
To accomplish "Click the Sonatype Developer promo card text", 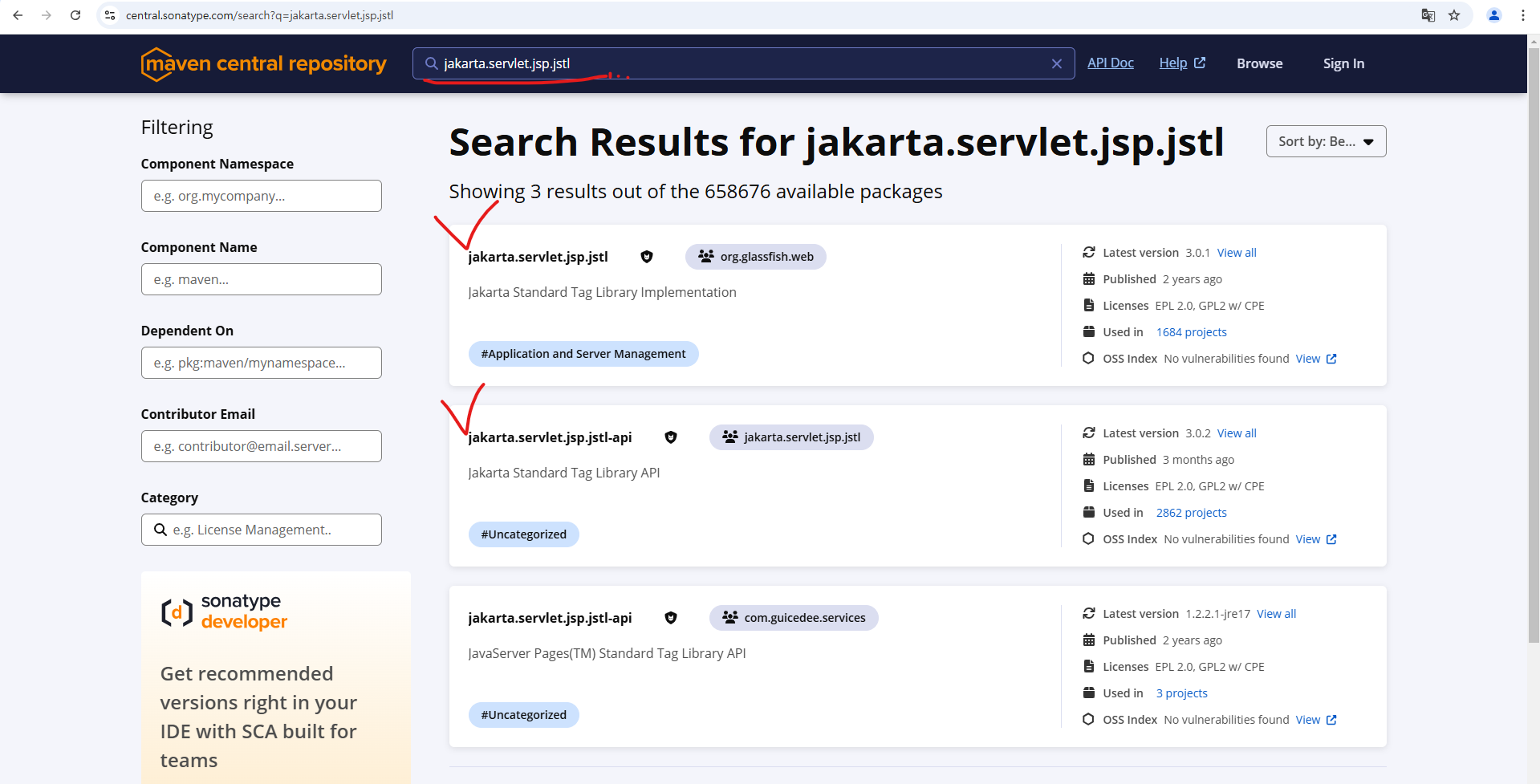I will (258, 717).
